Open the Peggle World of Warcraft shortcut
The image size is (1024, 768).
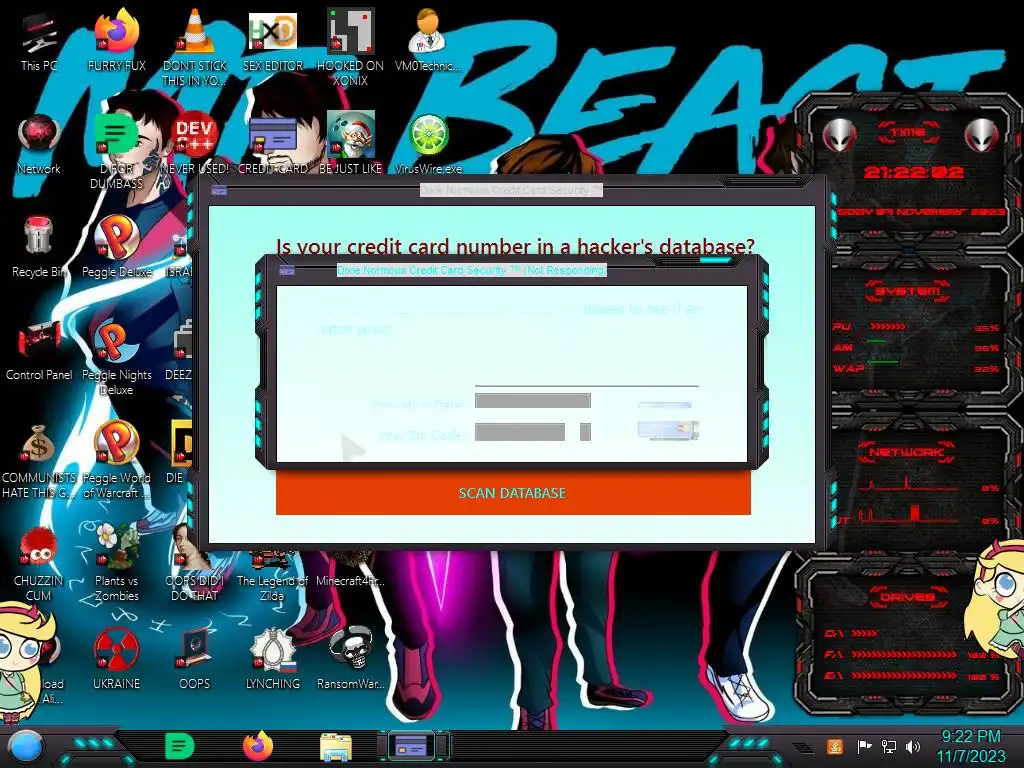point(116,444)
